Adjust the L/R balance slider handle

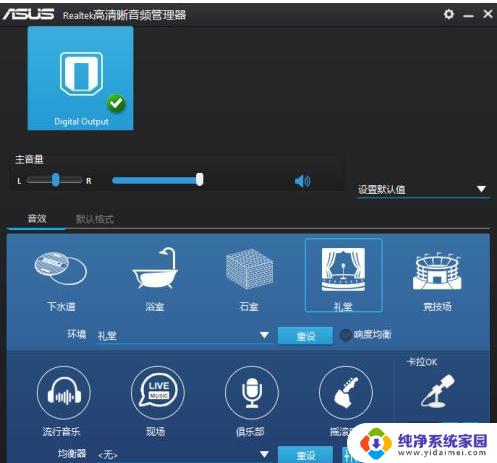pyautogui.click(x=56, y=180)
